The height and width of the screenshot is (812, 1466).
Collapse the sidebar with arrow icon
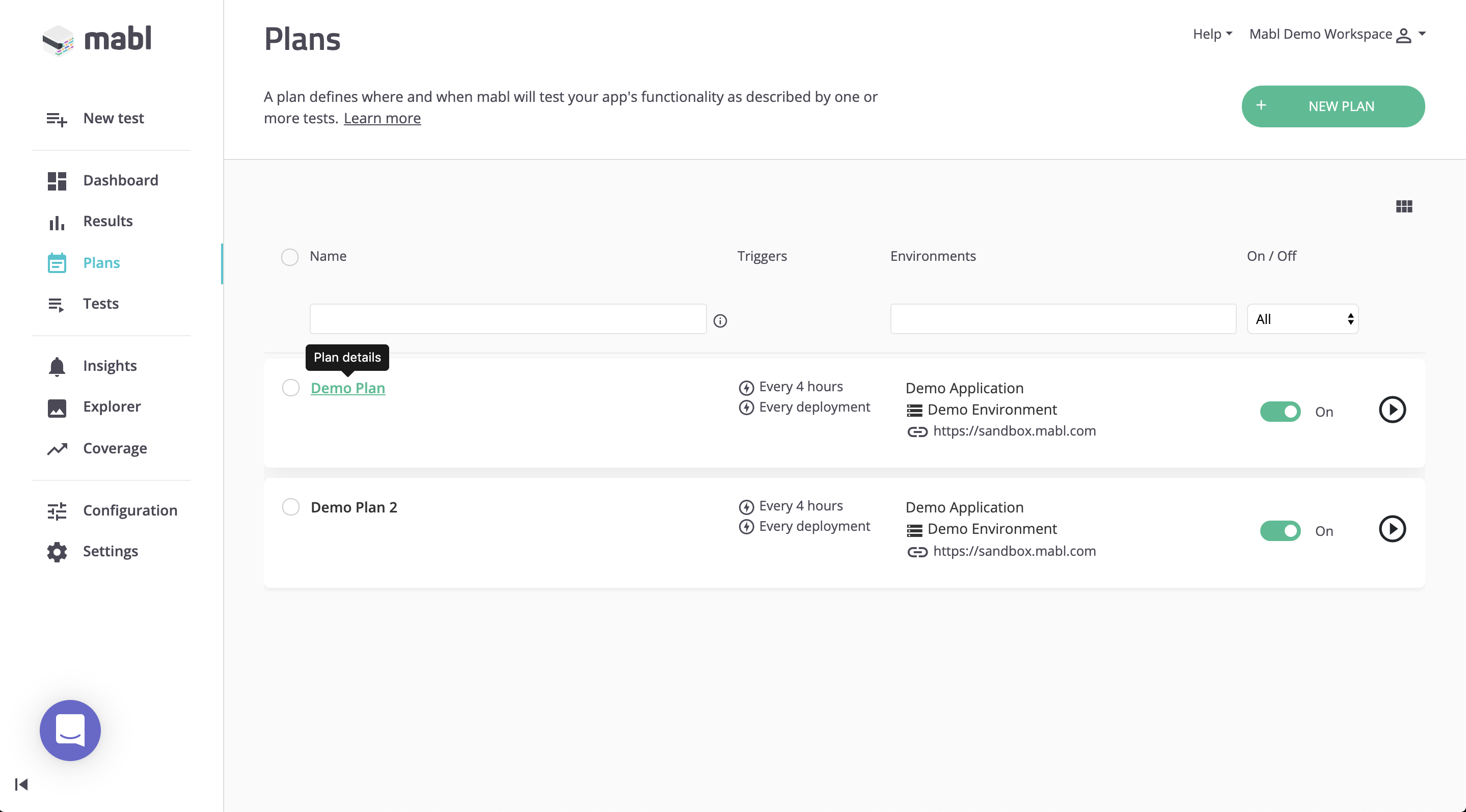click(x=21, y=784)
